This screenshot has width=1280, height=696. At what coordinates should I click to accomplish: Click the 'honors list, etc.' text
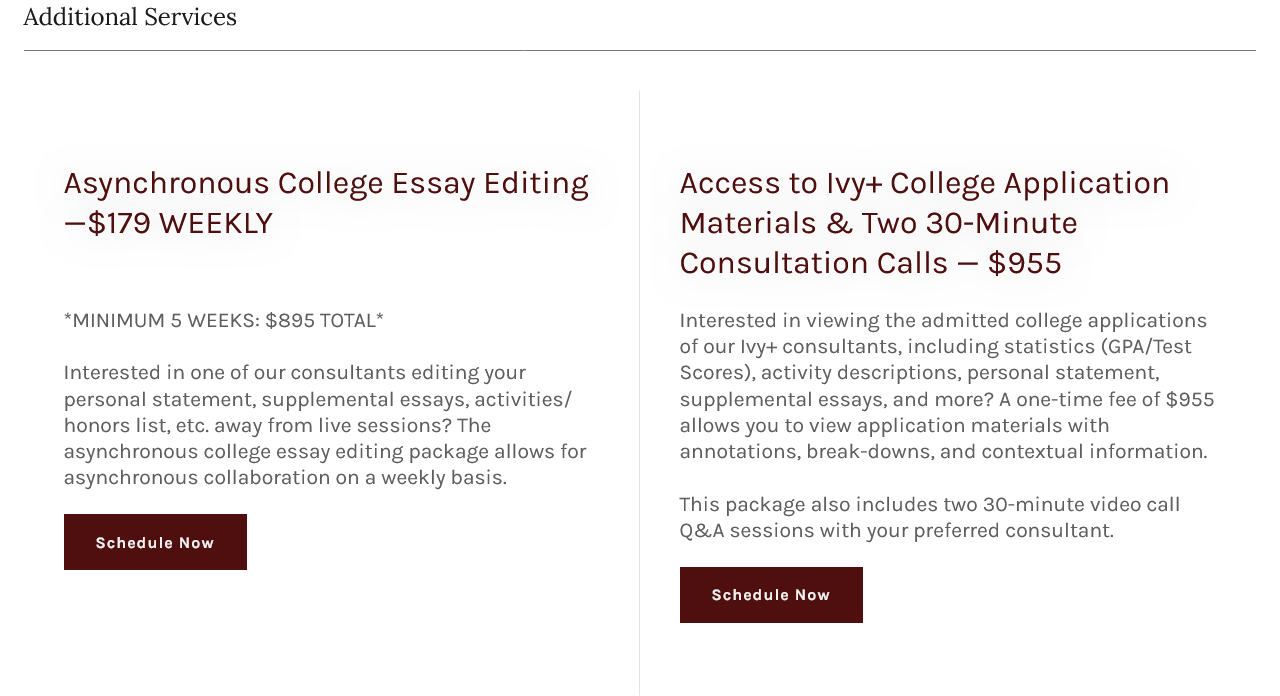click(x=136, y=425)
